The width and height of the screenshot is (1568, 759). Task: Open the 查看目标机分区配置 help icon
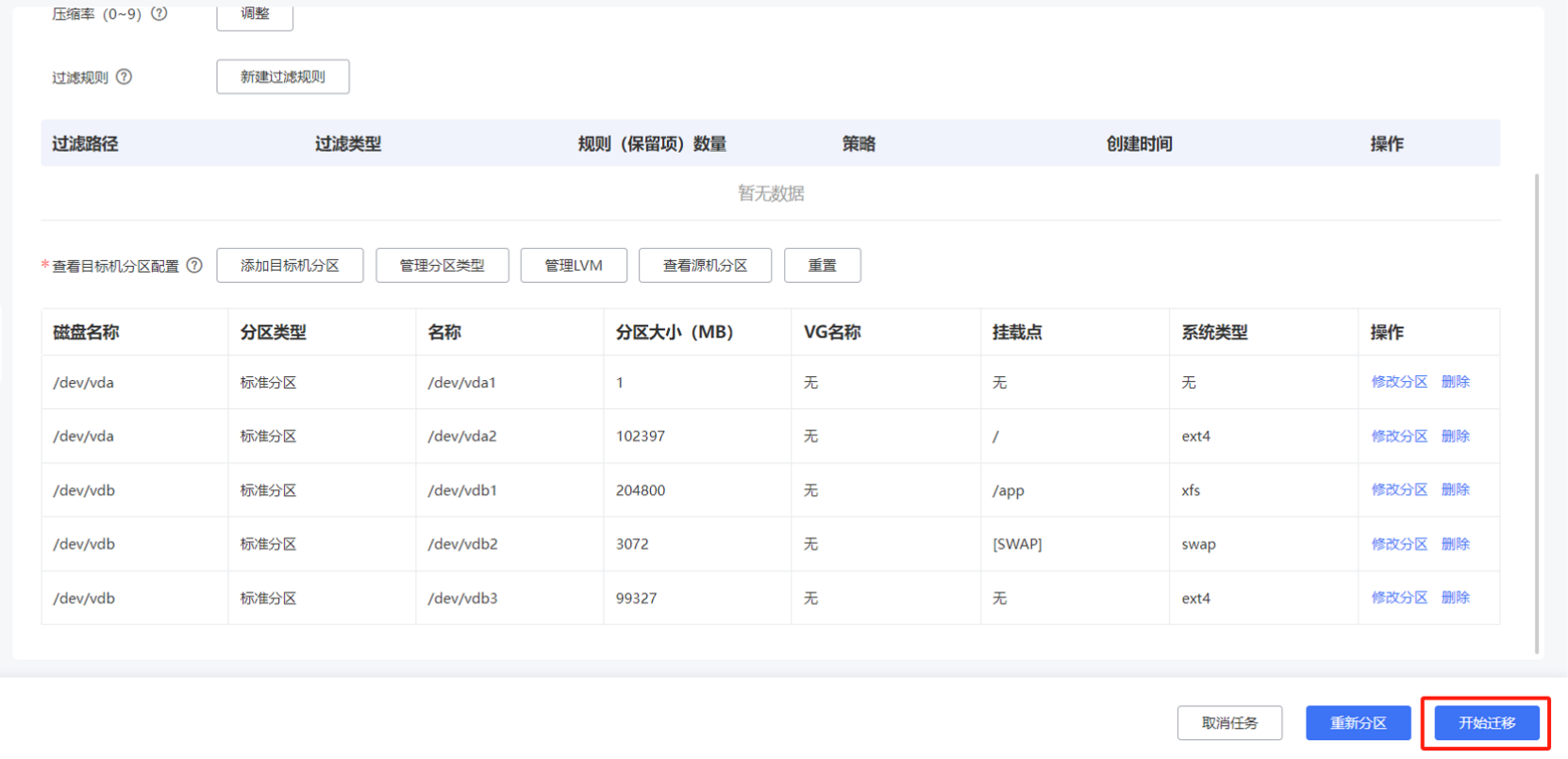(x=194, y=266)
